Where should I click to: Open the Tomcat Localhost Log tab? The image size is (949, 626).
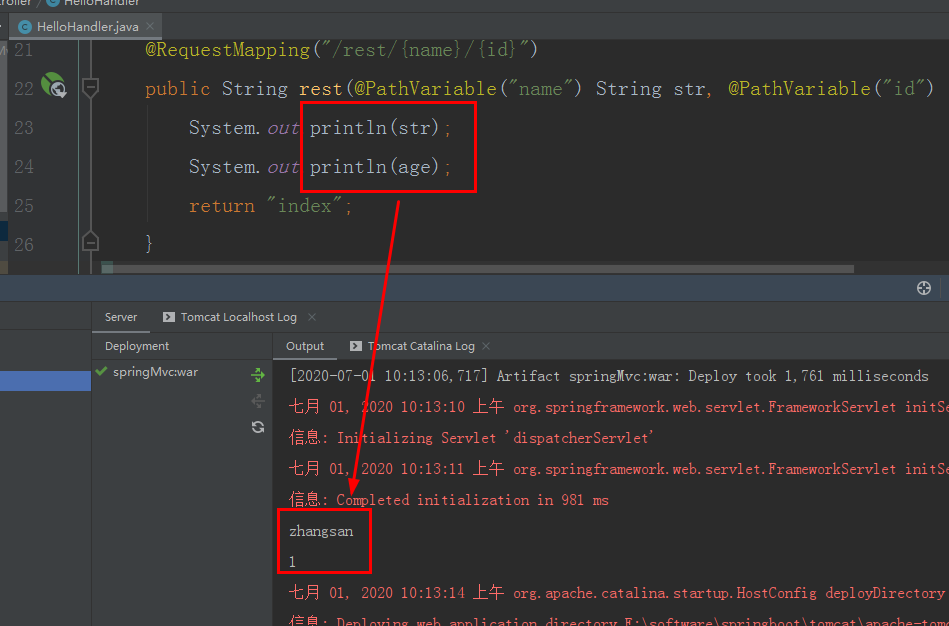pos(238,317)
